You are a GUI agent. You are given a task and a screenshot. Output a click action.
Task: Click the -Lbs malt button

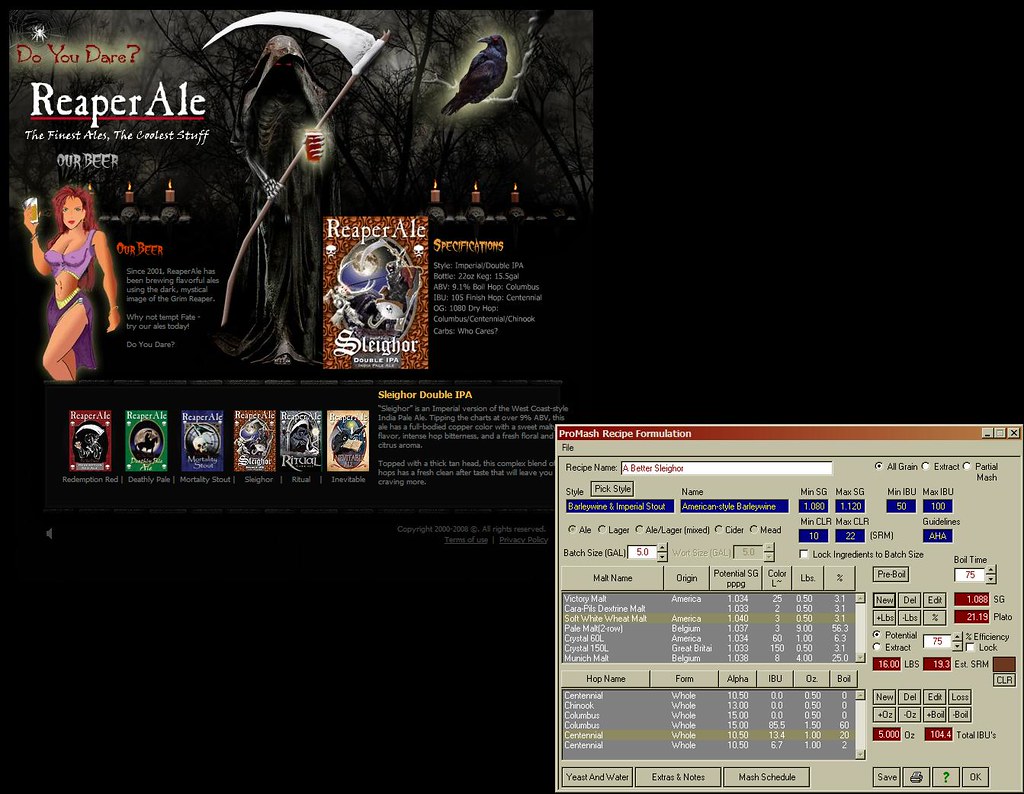(x=910, y=617)
